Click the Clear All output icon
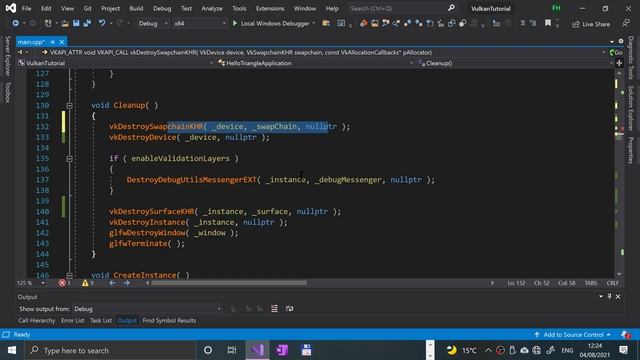The image size is (640, 360). coord(274,309)
